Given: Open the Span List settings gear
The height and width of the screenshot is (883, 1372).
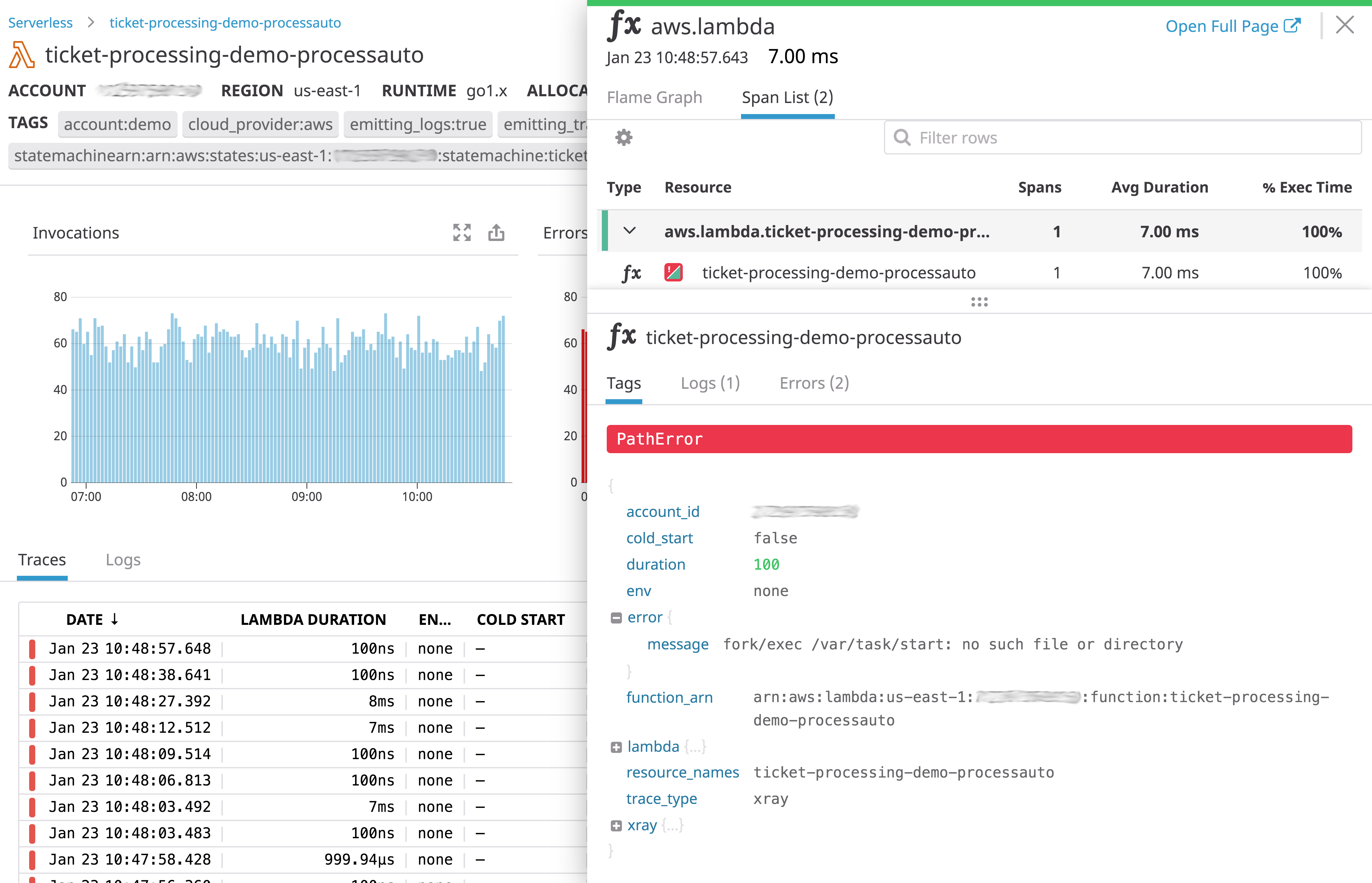Looking at the screenshot, I should 624,138.
